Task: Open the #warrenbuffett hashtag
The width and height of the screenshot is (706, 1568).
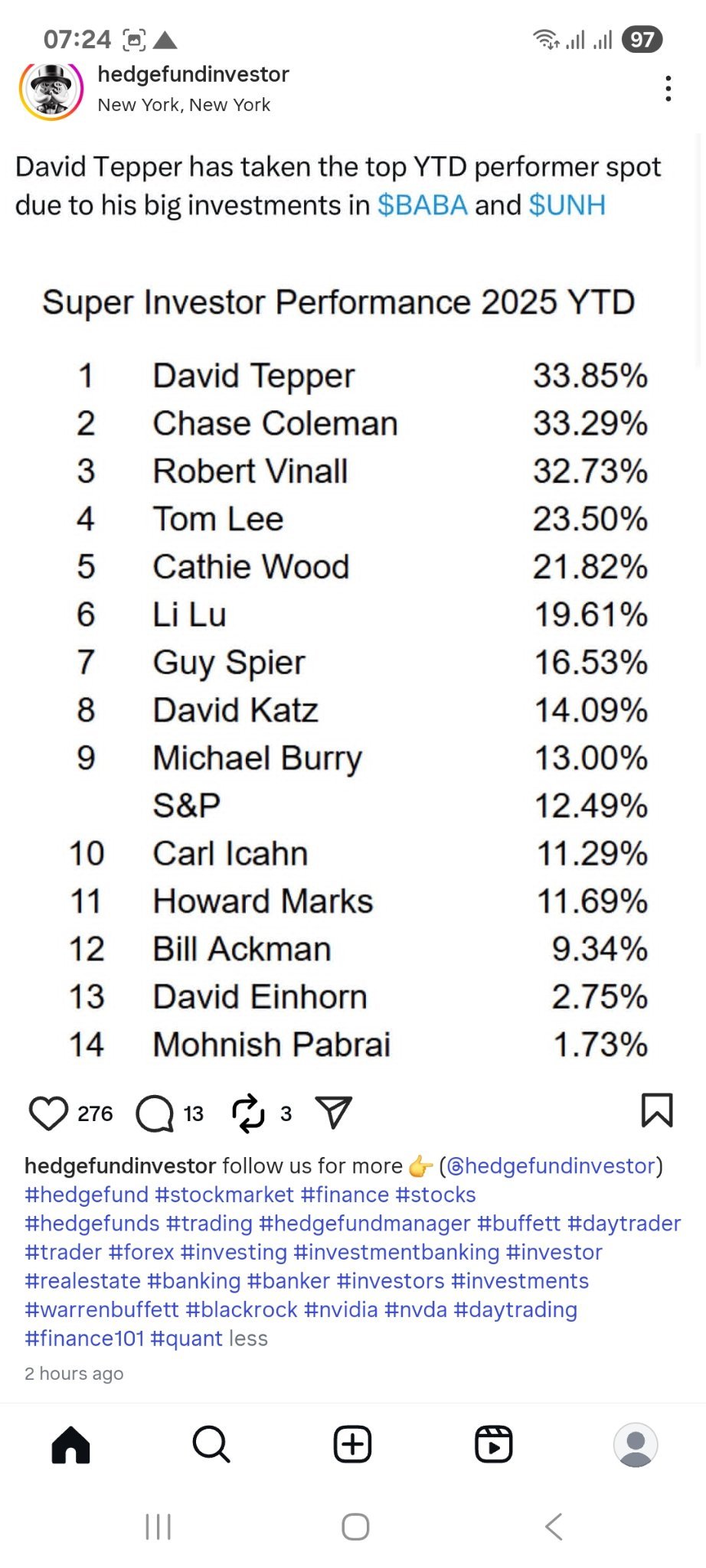Action: pos(102,1309)
